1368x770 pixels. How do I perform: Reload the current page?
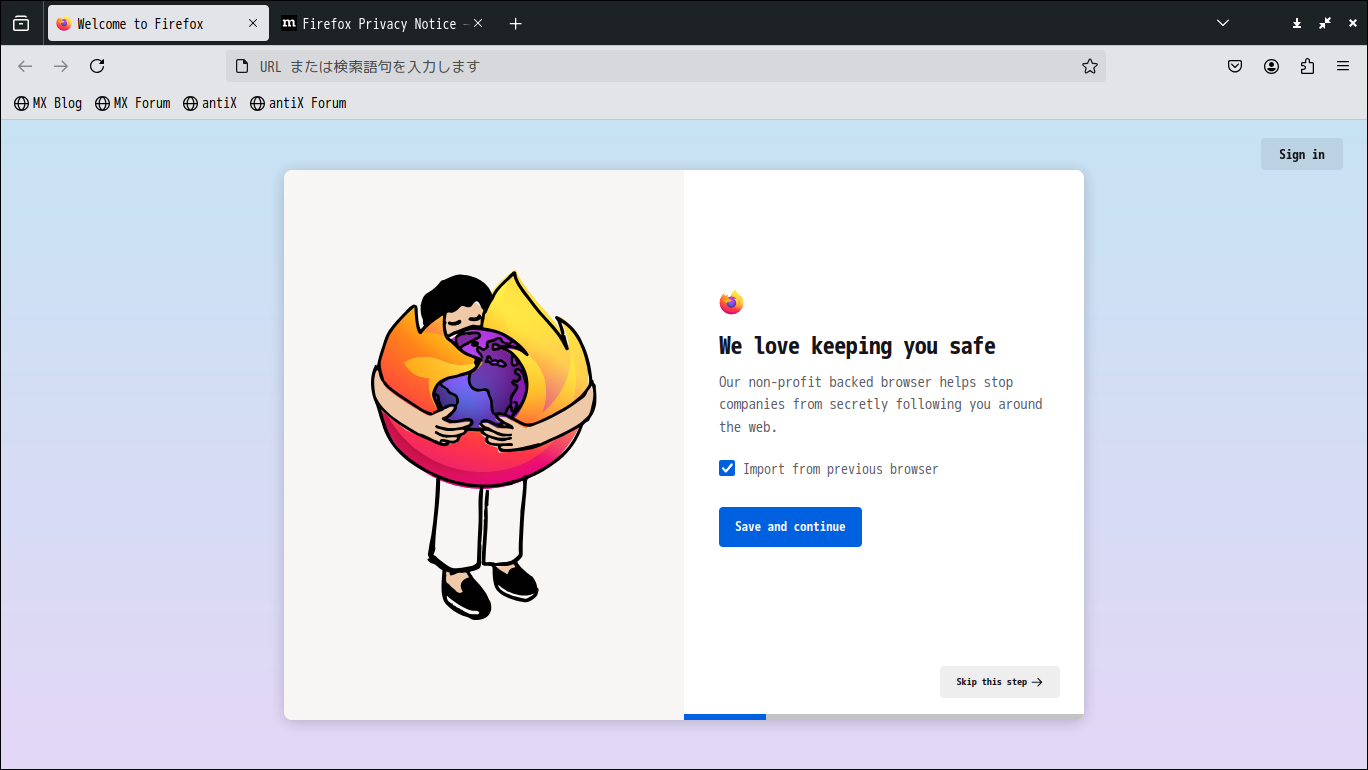[x=97, y=66]
